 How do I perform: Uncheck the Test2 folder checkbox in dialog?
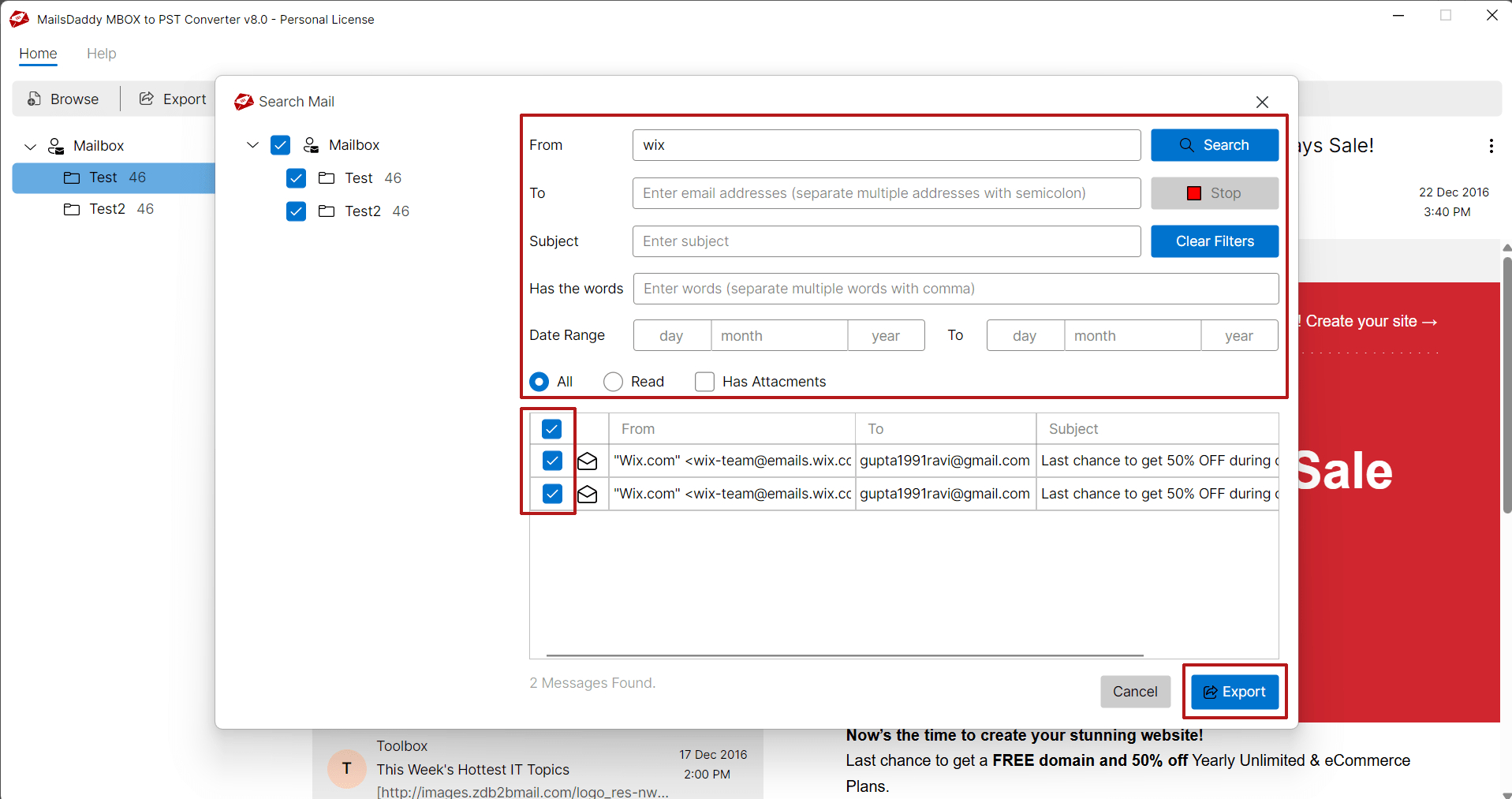pyautogui.click(x=296, y=211)
